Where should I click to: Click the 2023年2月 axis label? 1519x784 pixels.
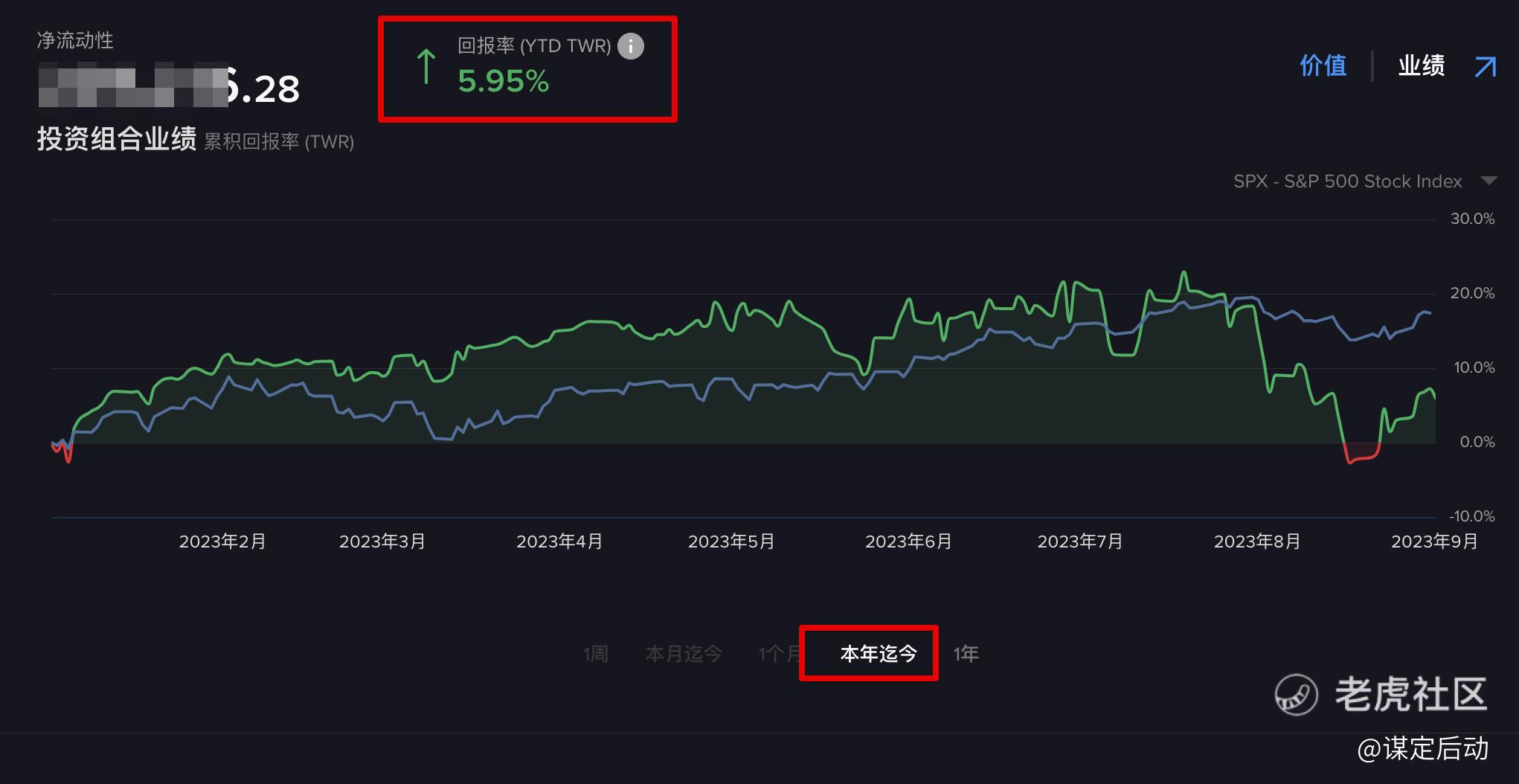(222, 542)
